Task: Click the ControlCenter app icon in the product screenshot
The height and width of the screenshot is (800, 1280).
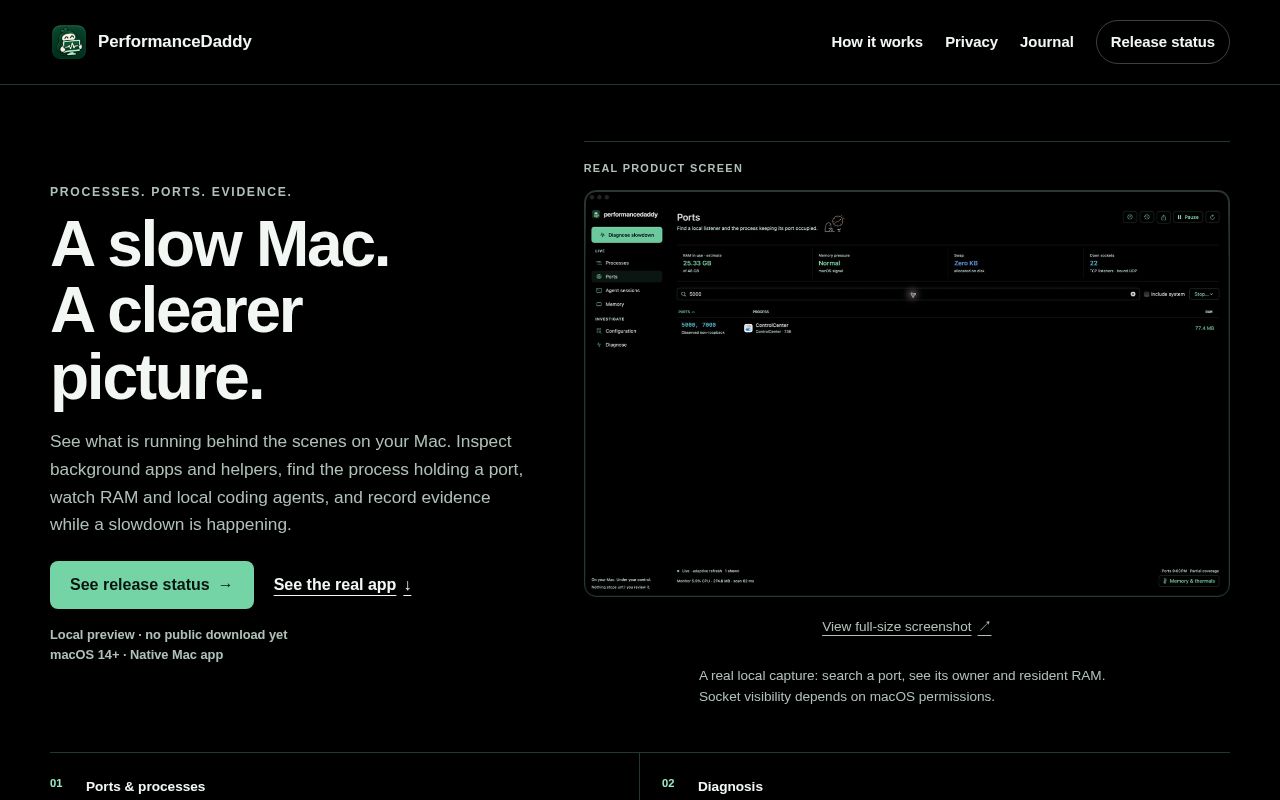Action: pyautogui.click(x=748, y=328)
